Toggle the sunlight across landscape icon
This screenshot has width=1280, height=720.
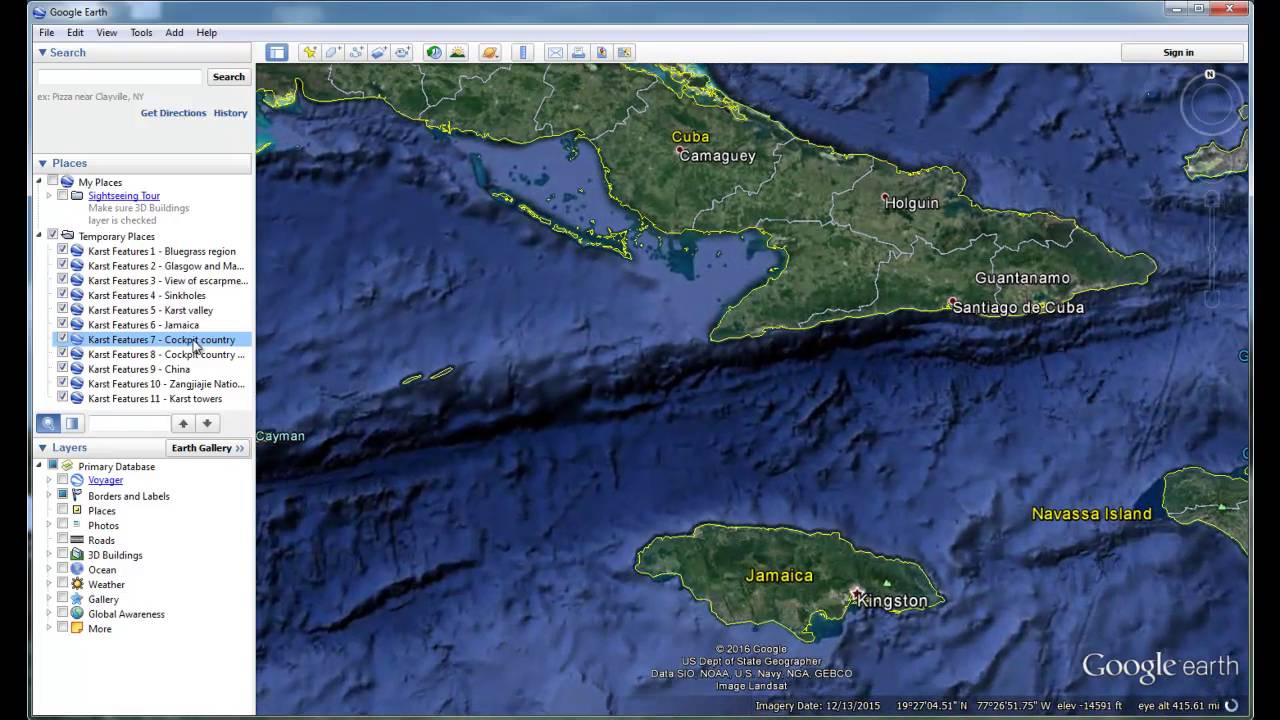tap(457, 53)
